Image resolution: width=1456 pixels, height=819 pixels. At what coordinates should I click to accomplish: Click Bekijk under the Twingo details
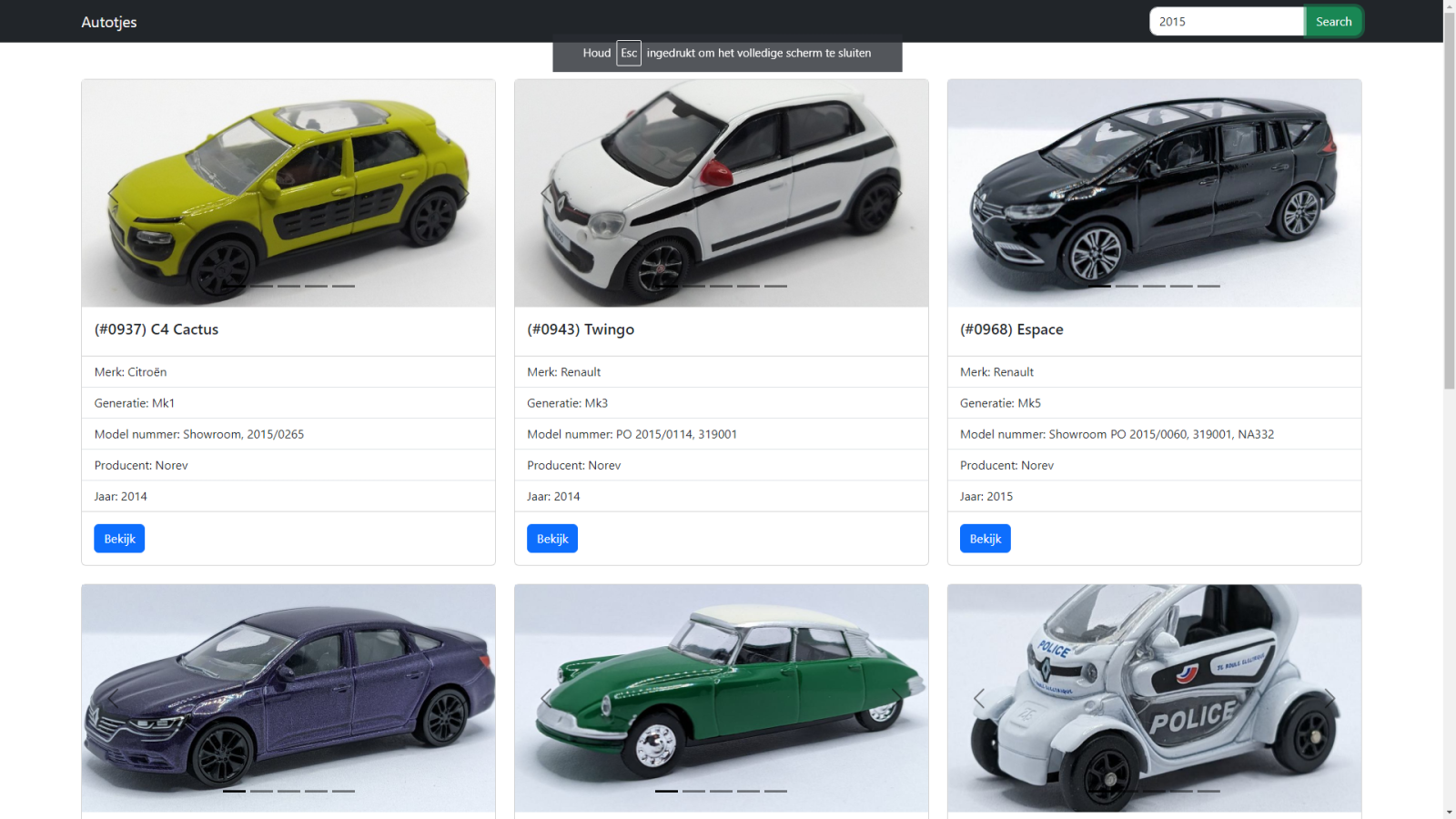coord(551,538)
